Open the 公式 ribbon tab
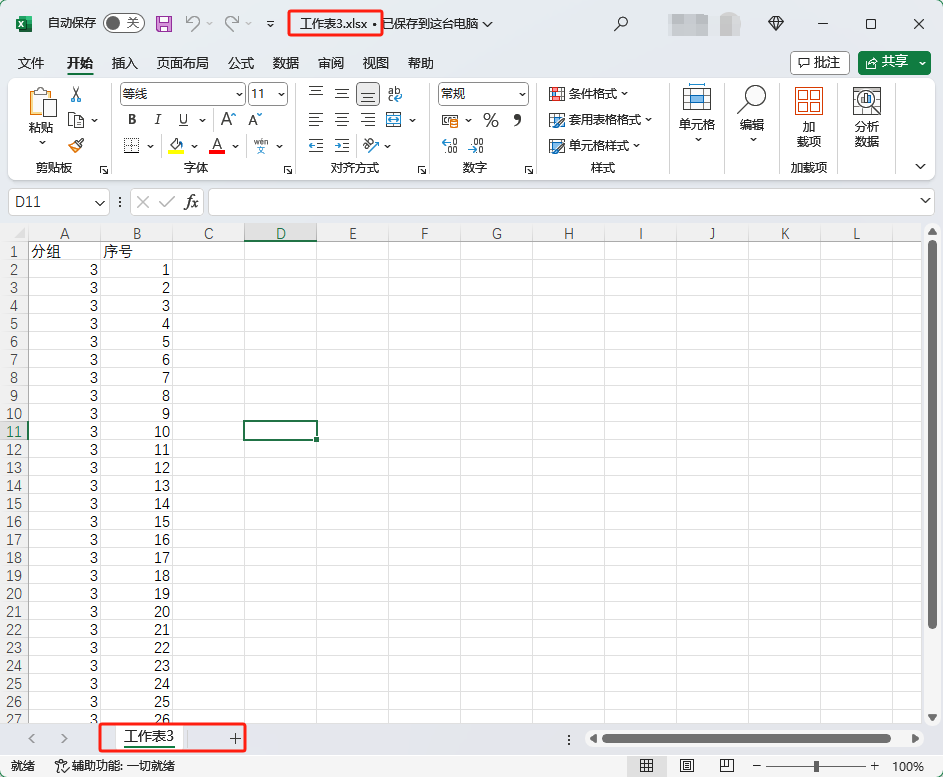The height and width of the screenshot is (777, 943). (240, 62)
